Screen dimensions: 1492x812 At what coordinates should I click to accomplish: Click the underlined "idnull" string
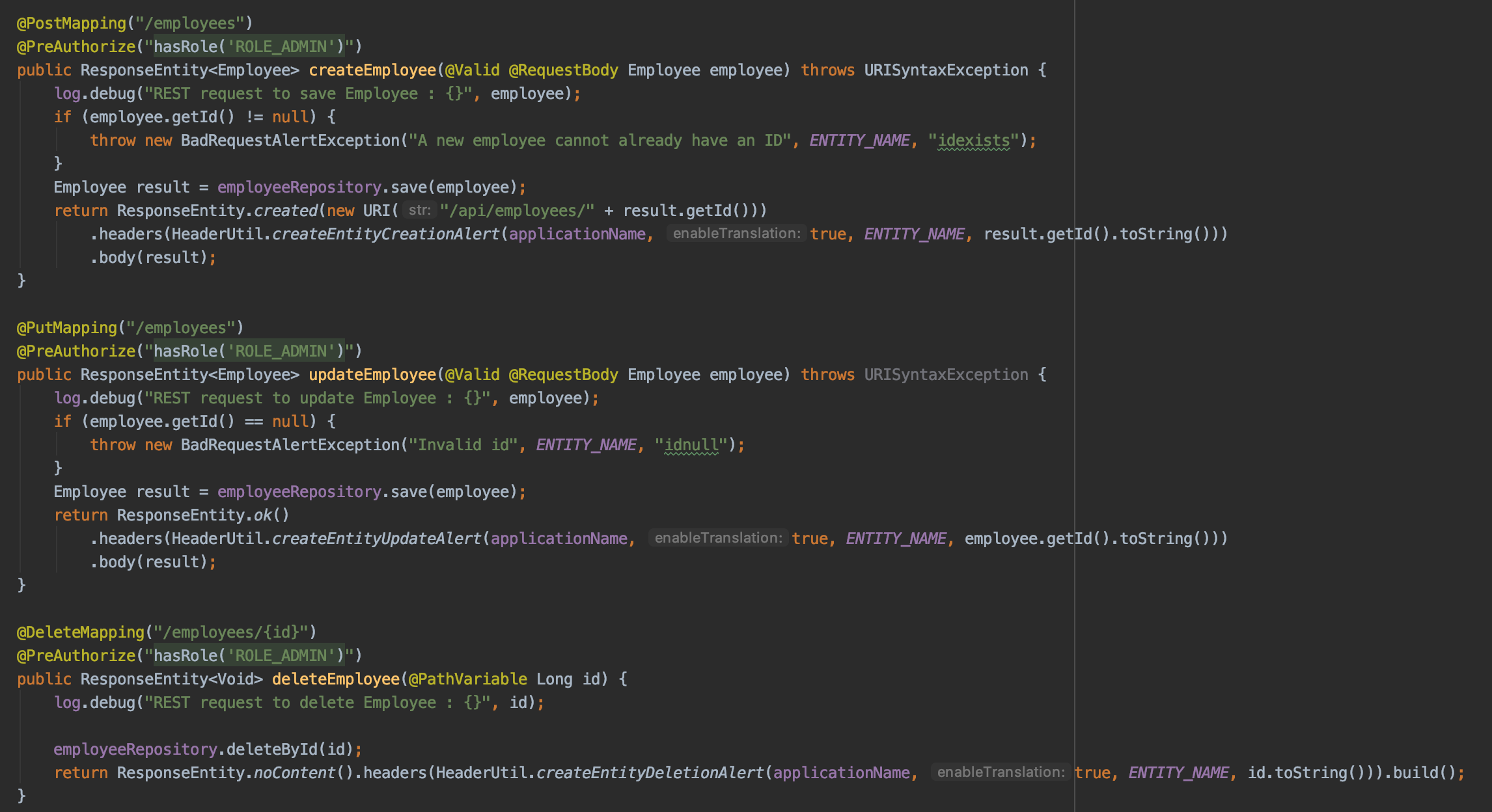(691, 445)
